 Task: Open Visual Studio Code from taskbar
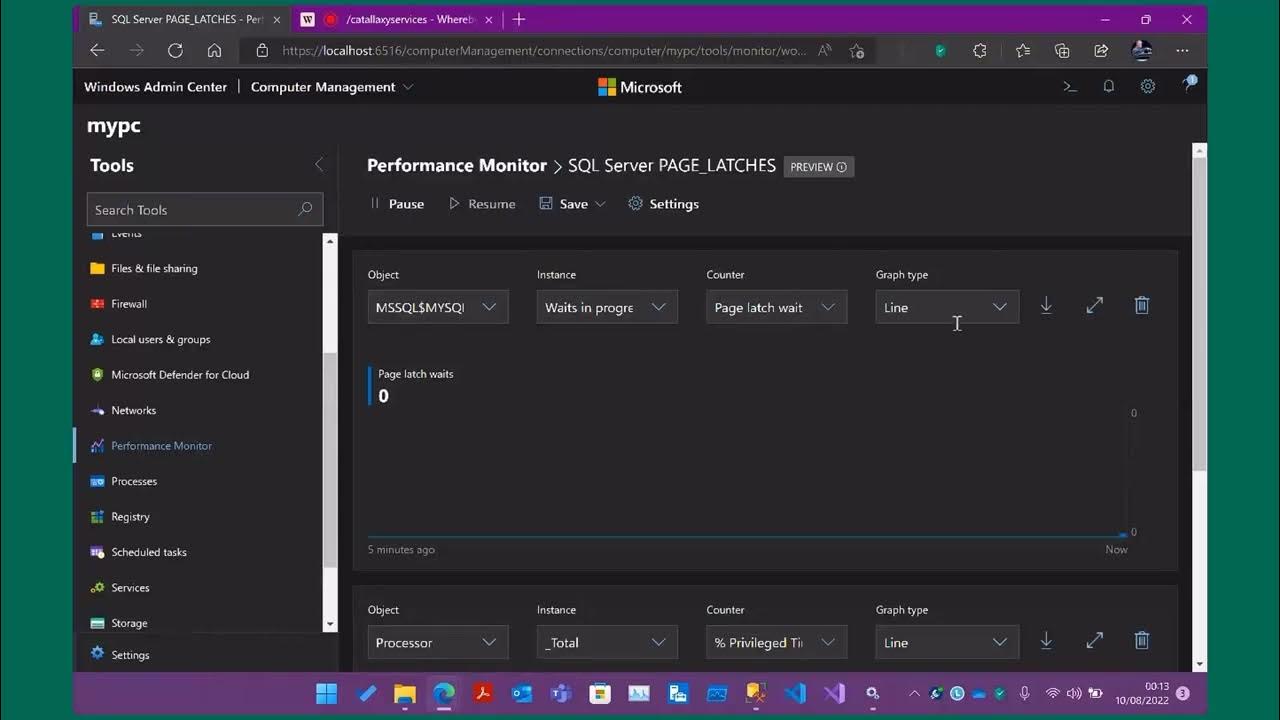[795, 693]
